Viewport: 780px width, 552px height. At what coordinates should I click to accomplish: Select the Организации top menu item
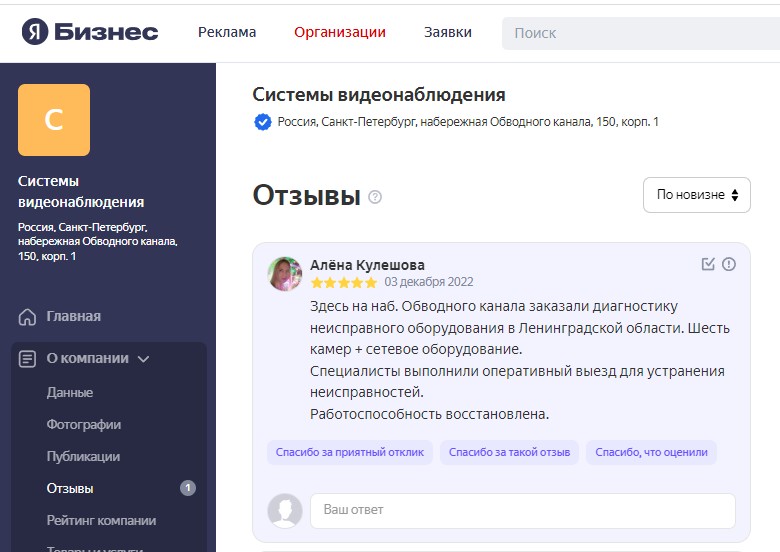click(x=340, y=32)
